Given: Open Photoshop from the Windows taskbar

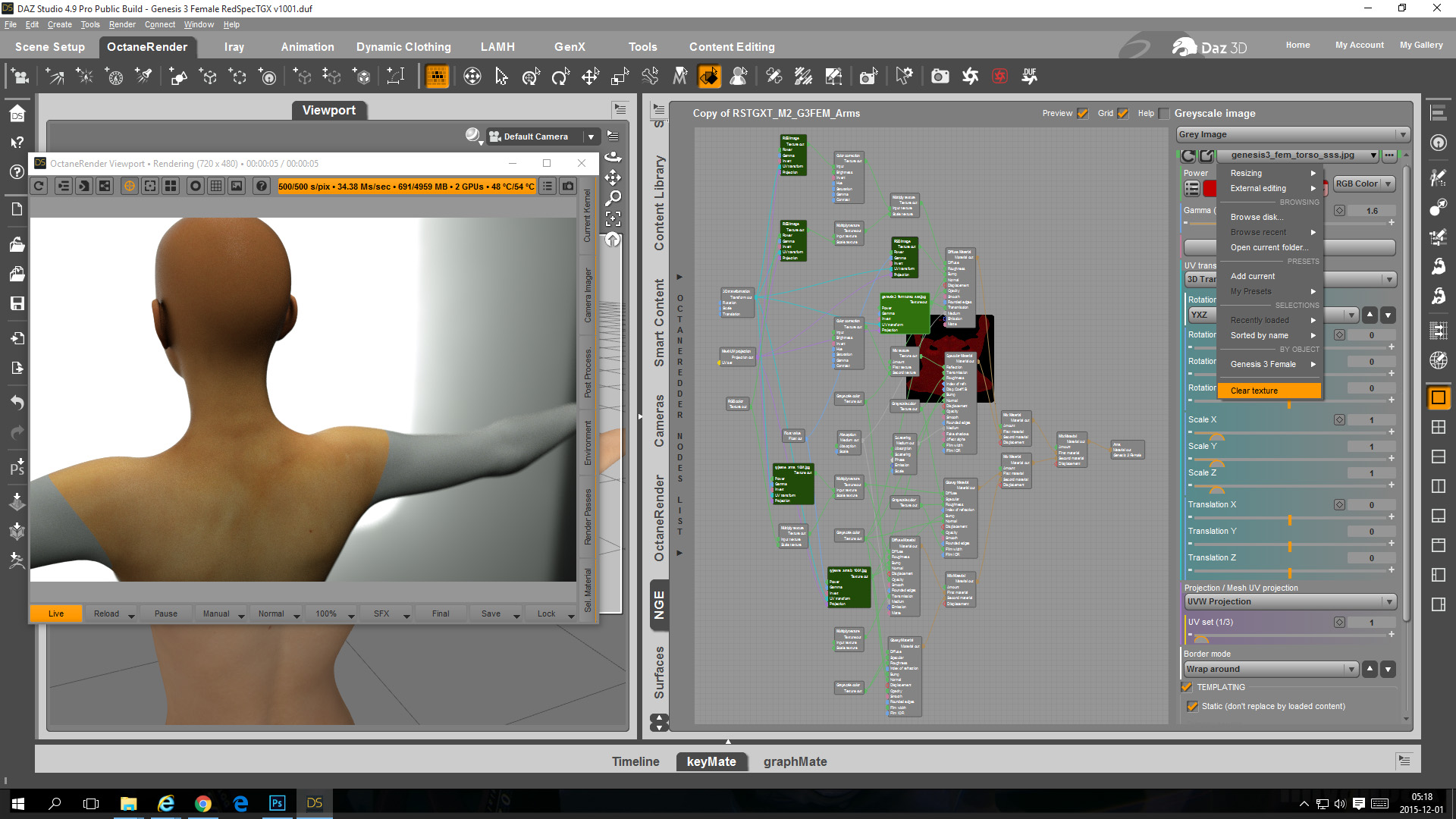Looking at the screenshot, I should [277, 803].
